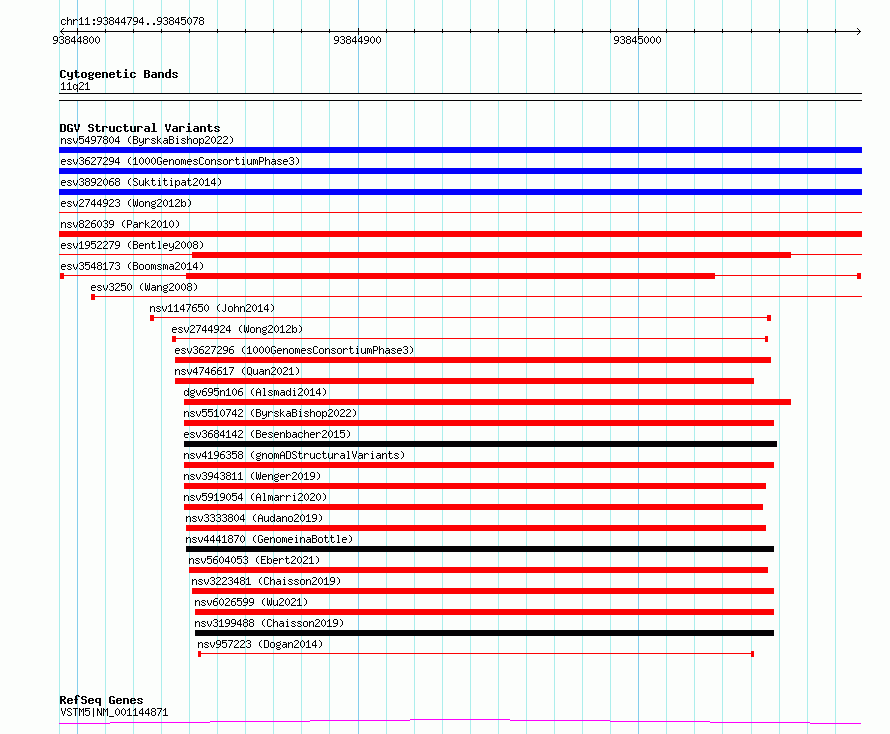
Task: Click the red bar of nsv6026599
Action: point(484,612)
